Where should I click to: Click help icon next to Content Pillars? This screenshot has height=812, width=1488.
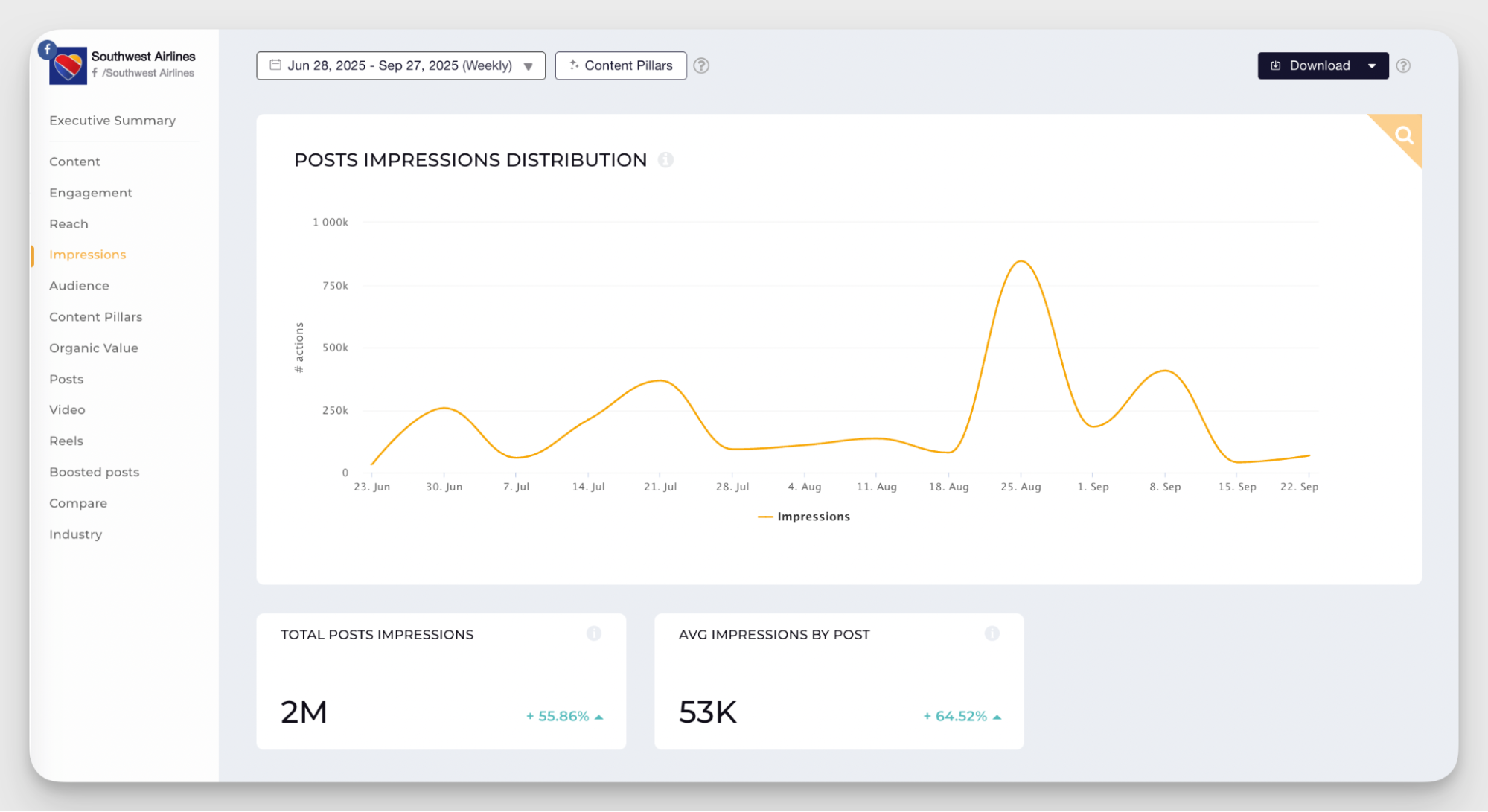tap(701, 65)
